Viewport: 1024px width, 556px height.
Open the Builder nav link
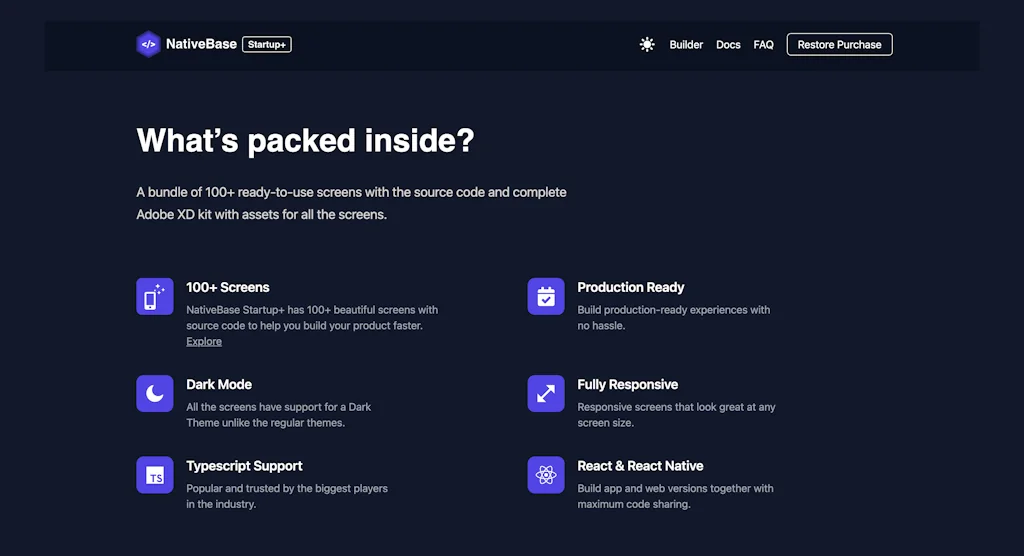(686, 44)
